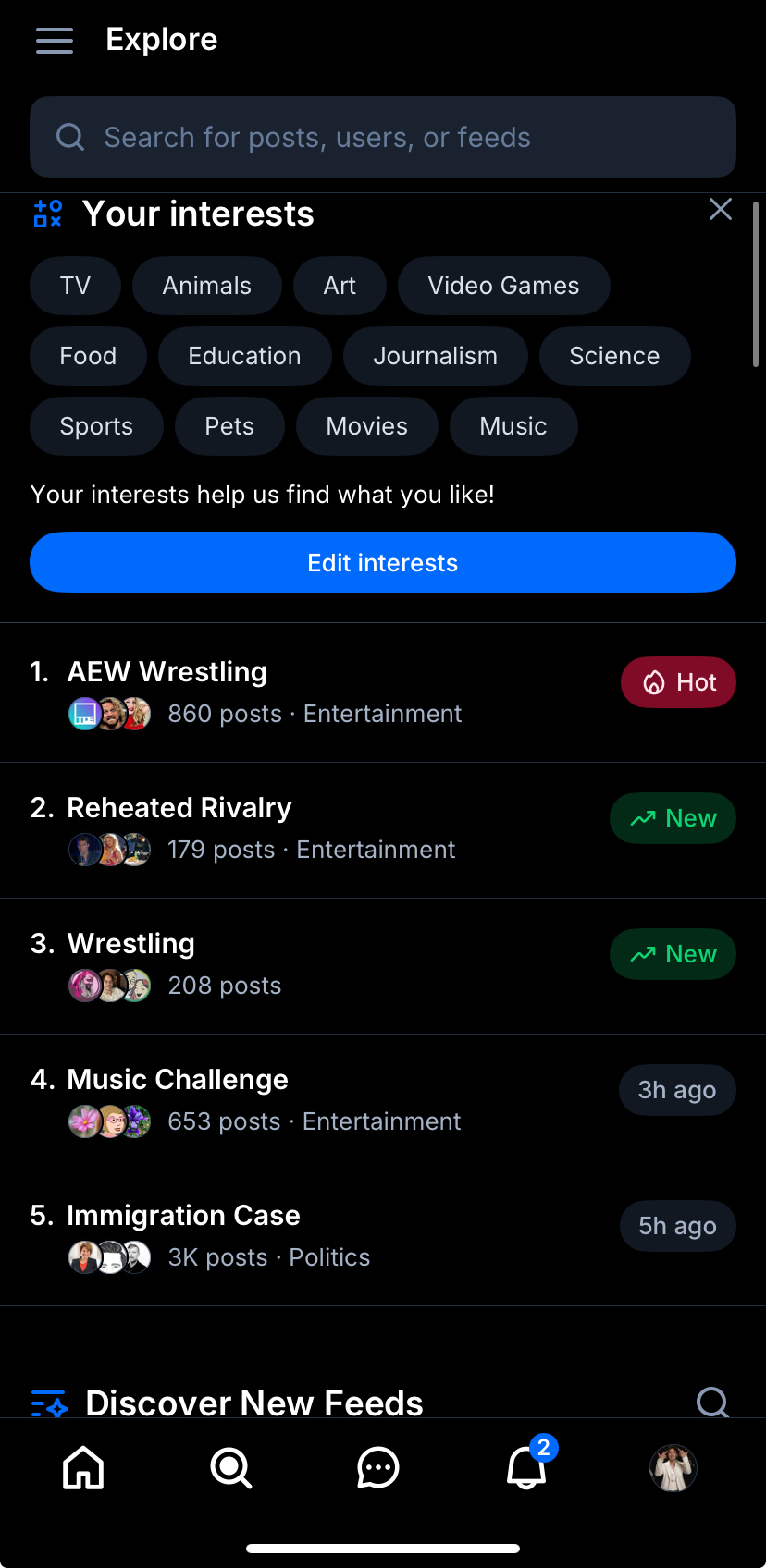Choose the Science interest chip
The height and width of the screenshot is (1568, 766).
[x=614, y=356]
